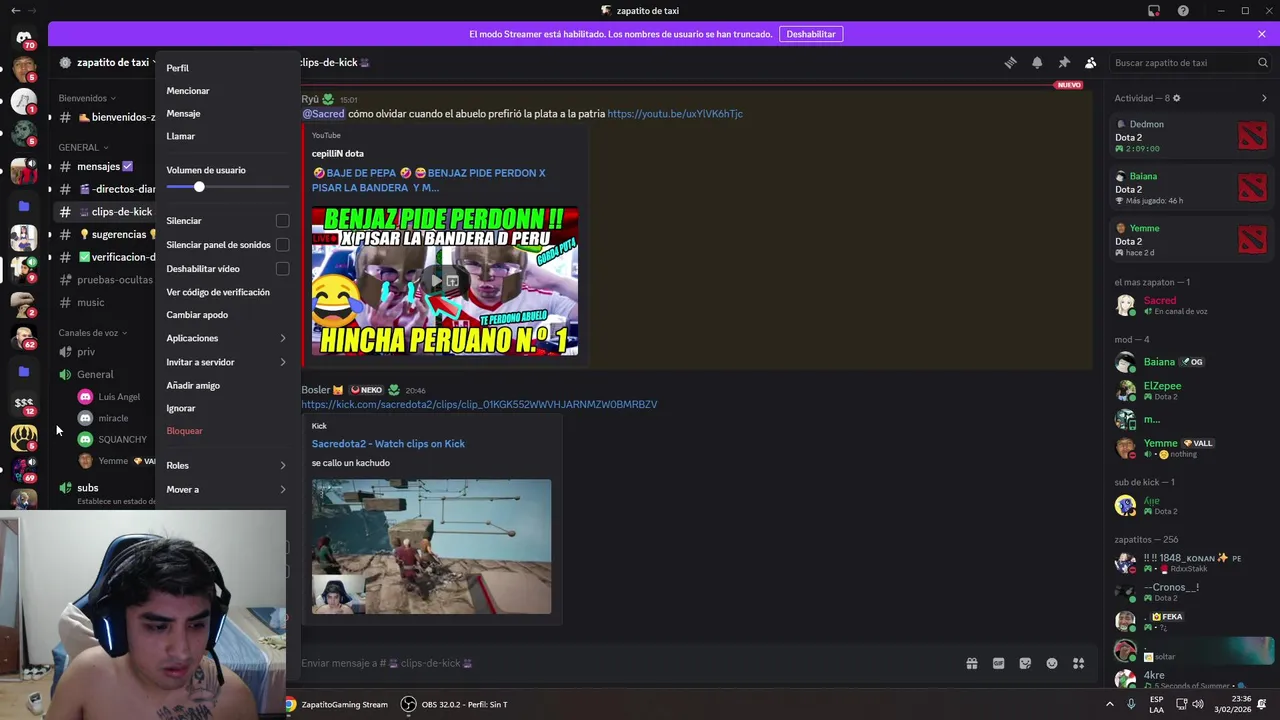Open the kick.com clip link from Bosler
Image resolution: width=1280 pixels, height=720 pixels.
point(479,404)
